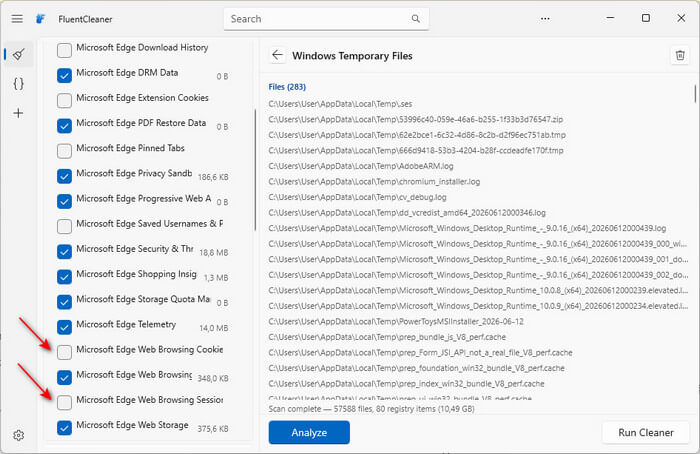Click the Windows Temporary Files title
The width and height of the screenshot is (700, 454).
pyautogui.click(x=352, y=56)
